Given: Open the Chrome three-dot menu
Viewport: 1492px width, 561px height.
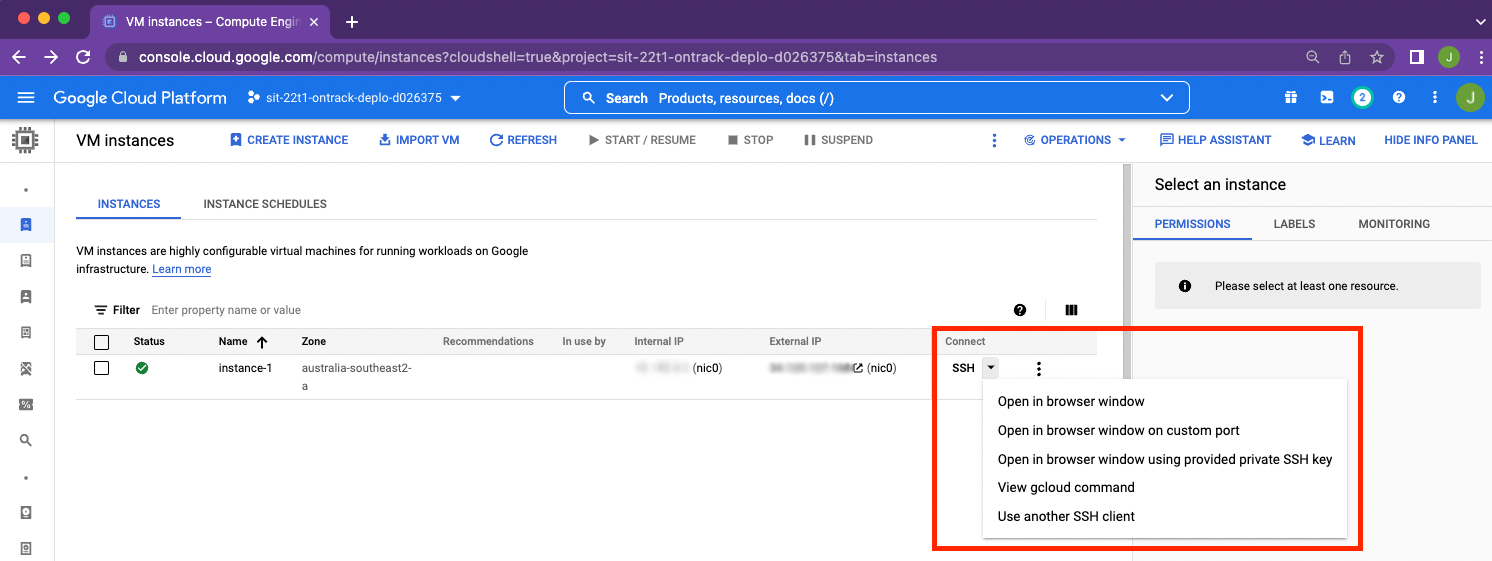Looking at the screenshot, I should coord(1479,57).
